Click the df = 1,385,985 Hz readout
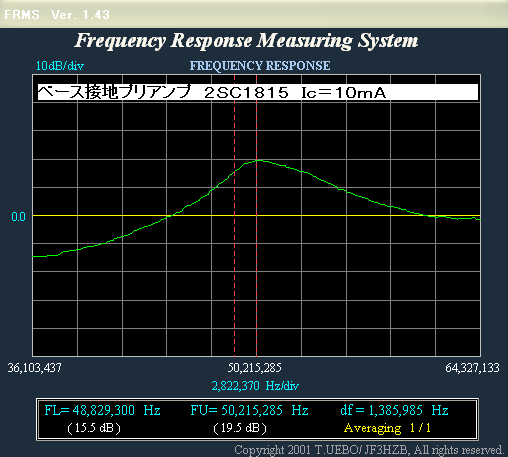The width and height of the screenshot is (508, 457). pos(394,410)
